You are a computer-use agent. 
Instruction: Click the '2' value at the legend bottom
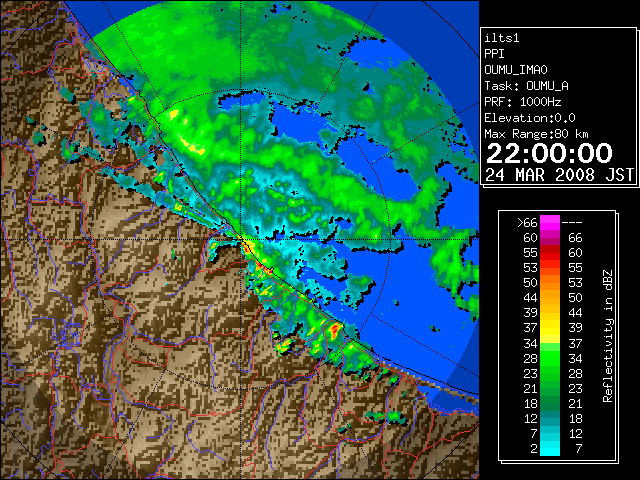pos(534,449)
